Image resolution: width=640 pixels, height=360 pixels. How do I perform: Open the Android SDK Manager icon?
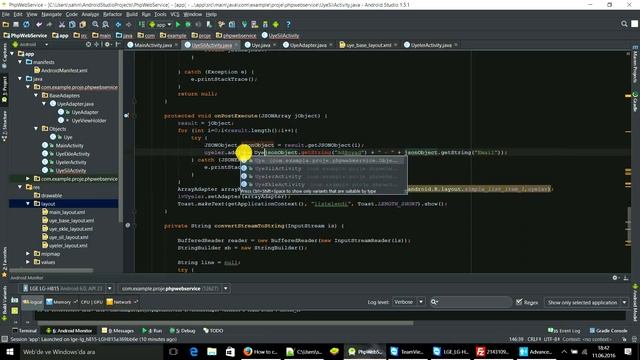(x=265, y=24)
